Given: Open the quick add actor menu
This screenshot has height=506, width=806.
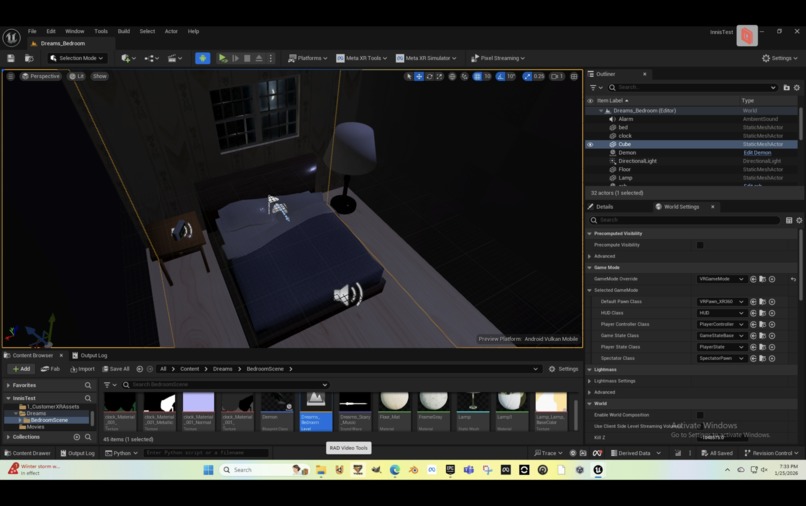Looking at the screenshot, I should [x=128, y=58].
